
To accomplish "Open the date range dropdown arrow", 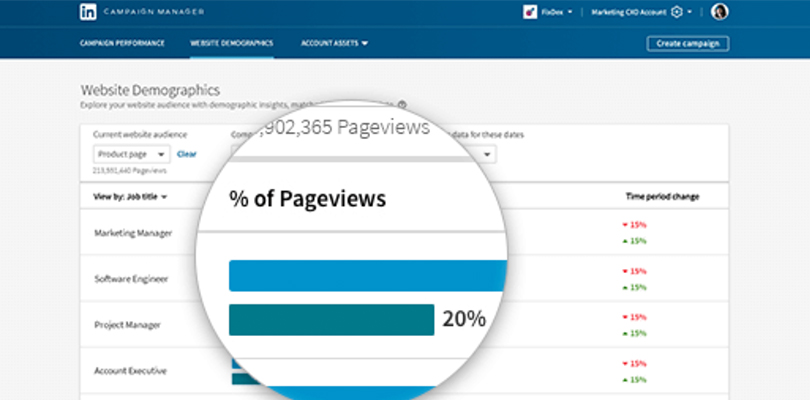I will pos(486,155).
